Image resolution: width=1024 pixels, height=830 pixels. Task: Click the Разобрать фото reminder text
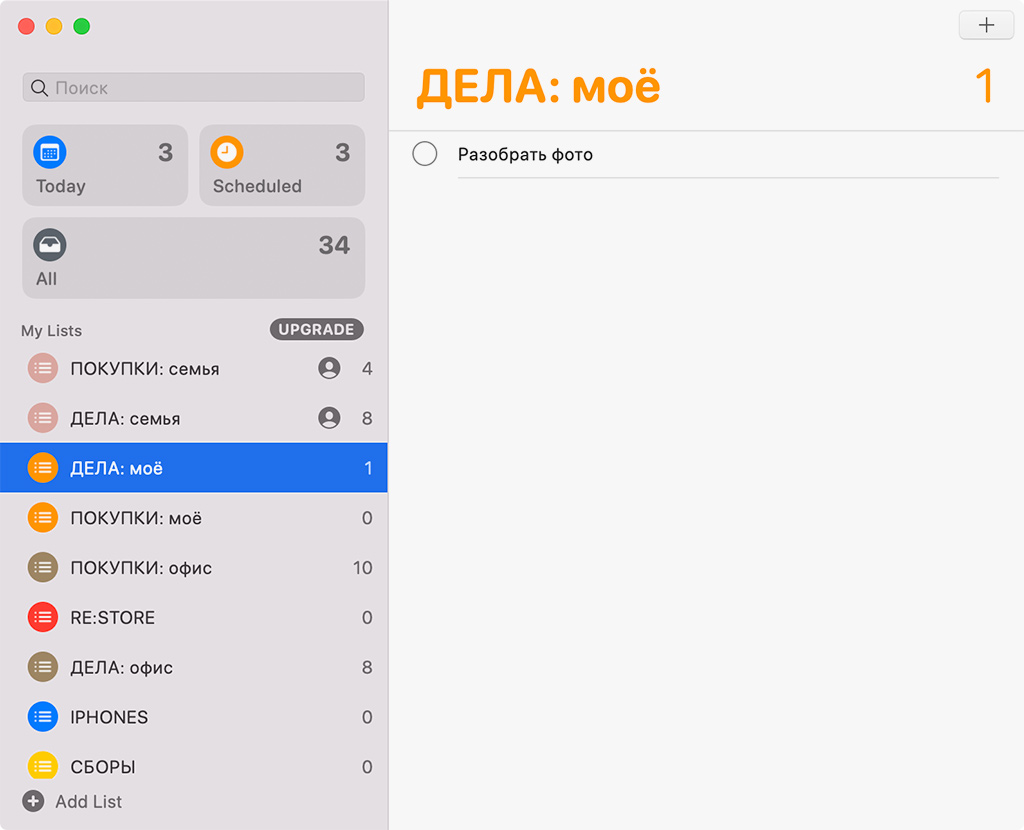pyautogui.click(x=525, y=155)
